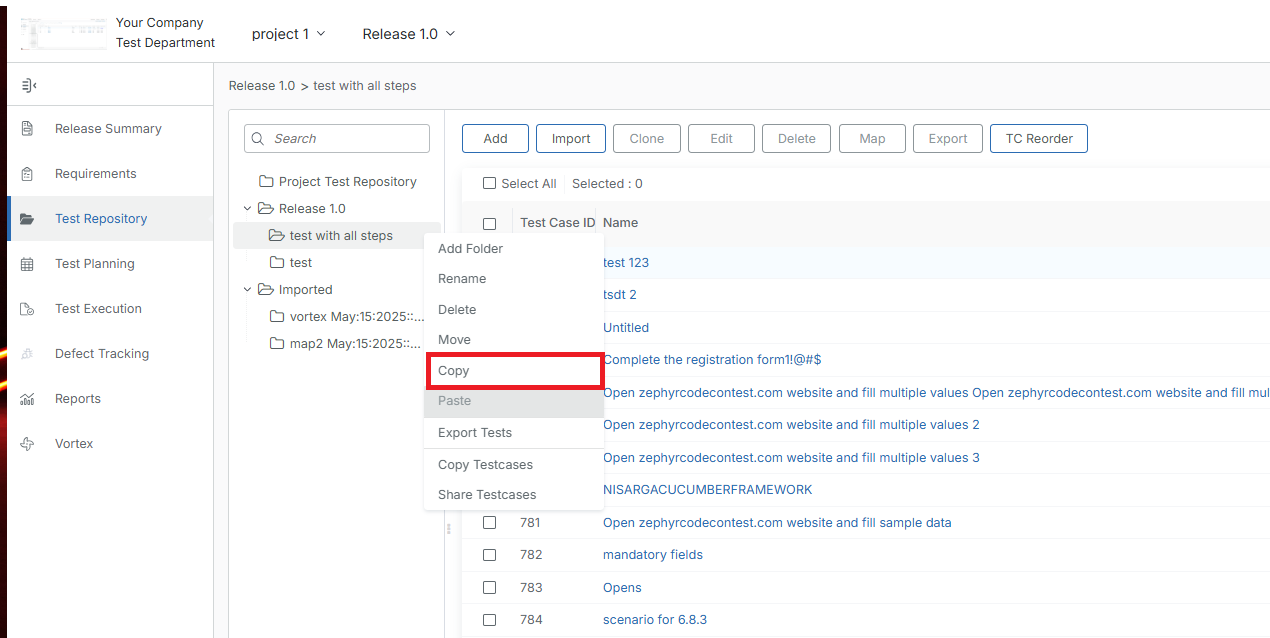This screenshot has height=638, width=1270.
Task: Tick the checkbox for test case 782
Action: tap(489, 555)
